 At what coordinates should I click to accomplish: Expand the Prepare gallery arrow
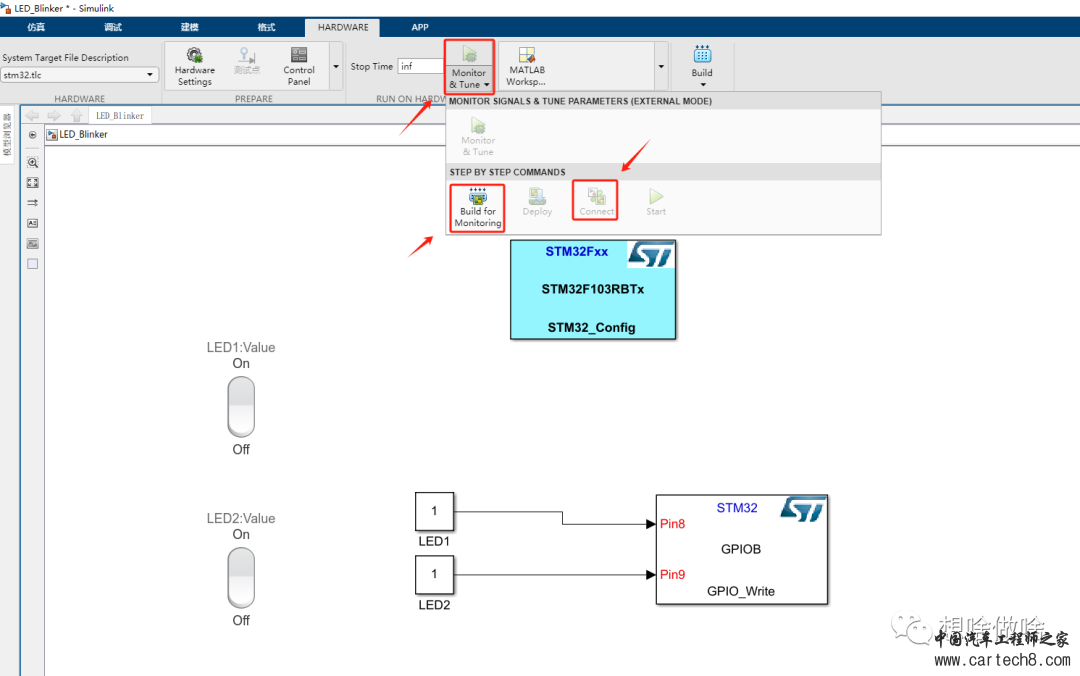point(336,67)
